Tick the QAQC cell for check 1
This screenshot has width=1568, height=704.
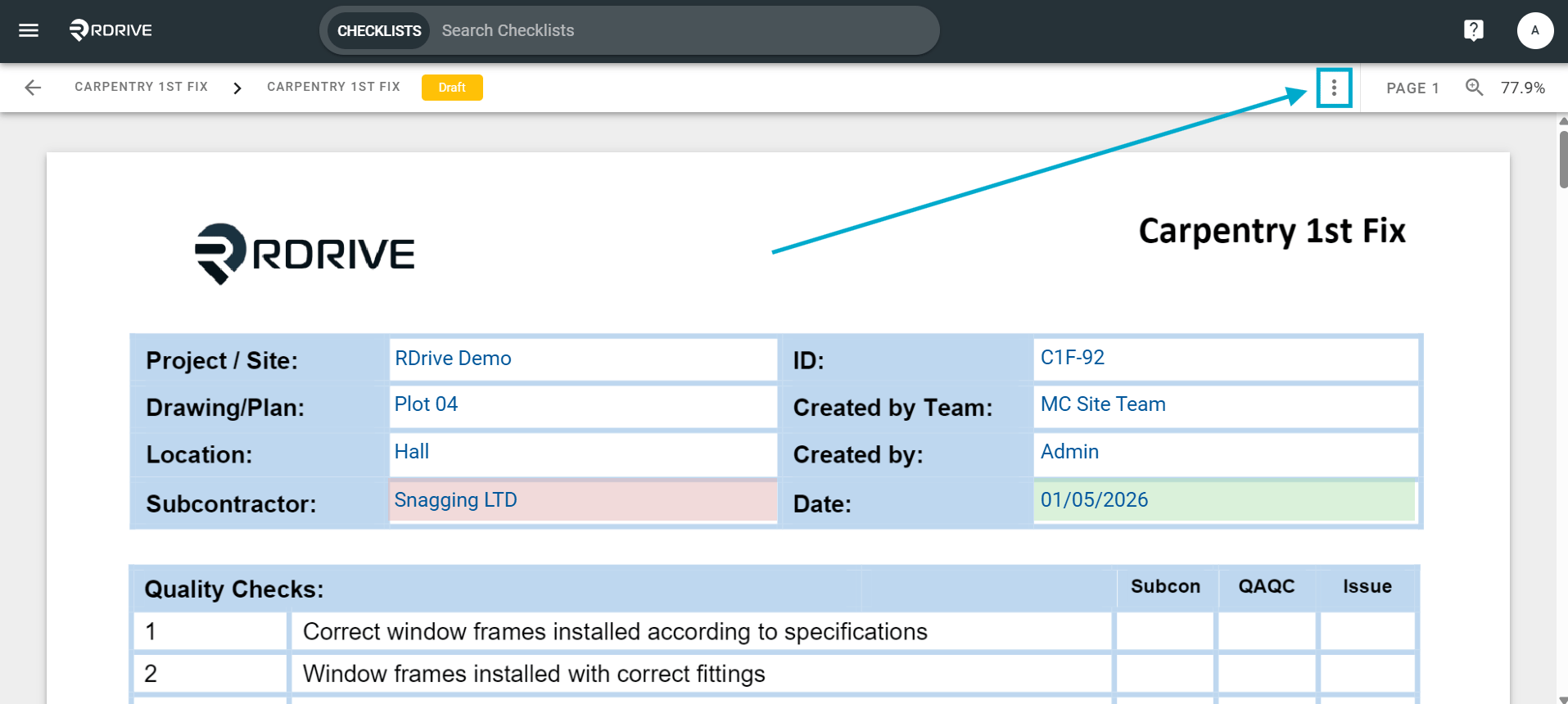coord(1267,631)
